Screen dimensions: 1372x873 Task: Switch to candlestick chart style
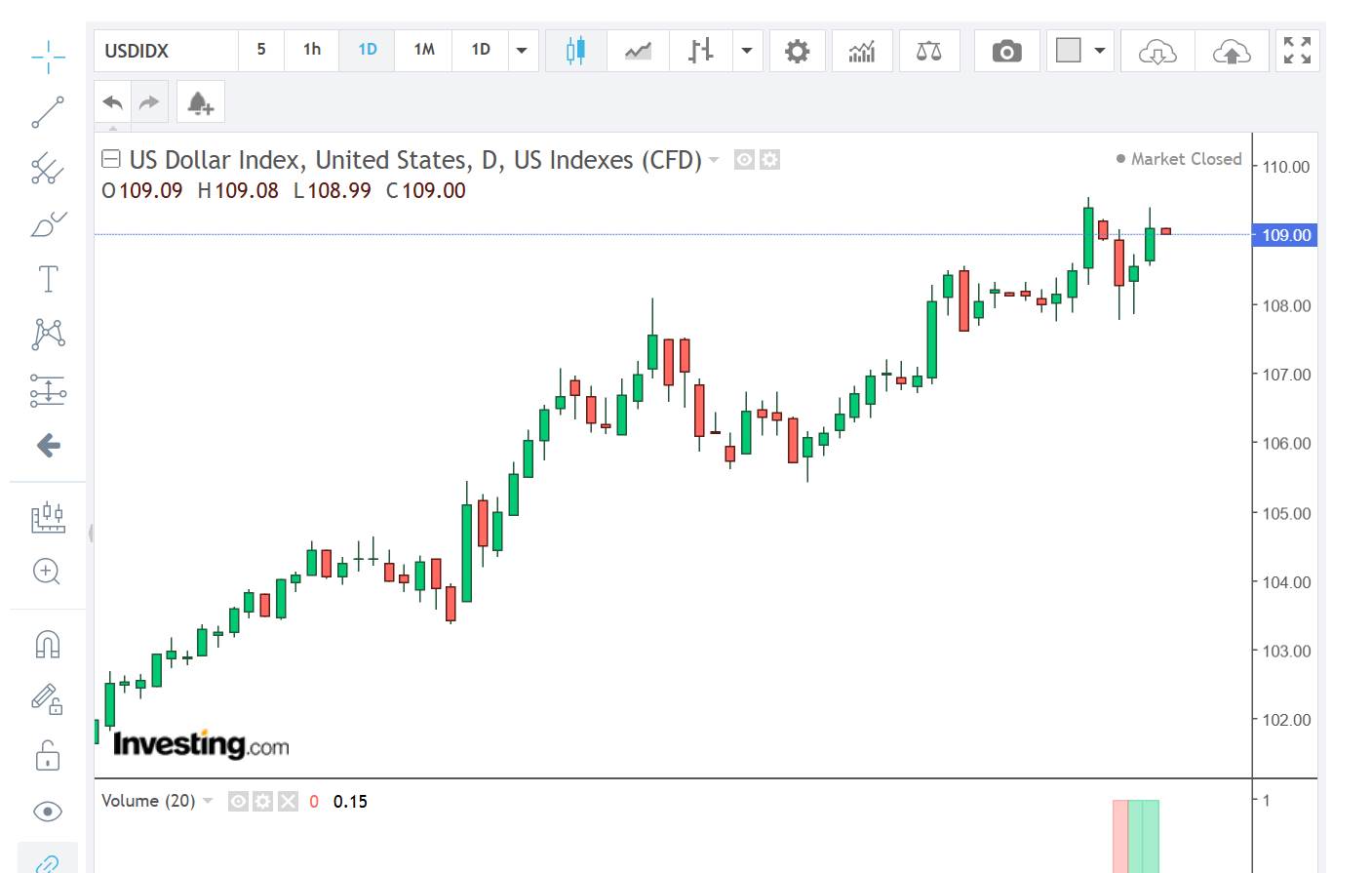pos(576,50)
